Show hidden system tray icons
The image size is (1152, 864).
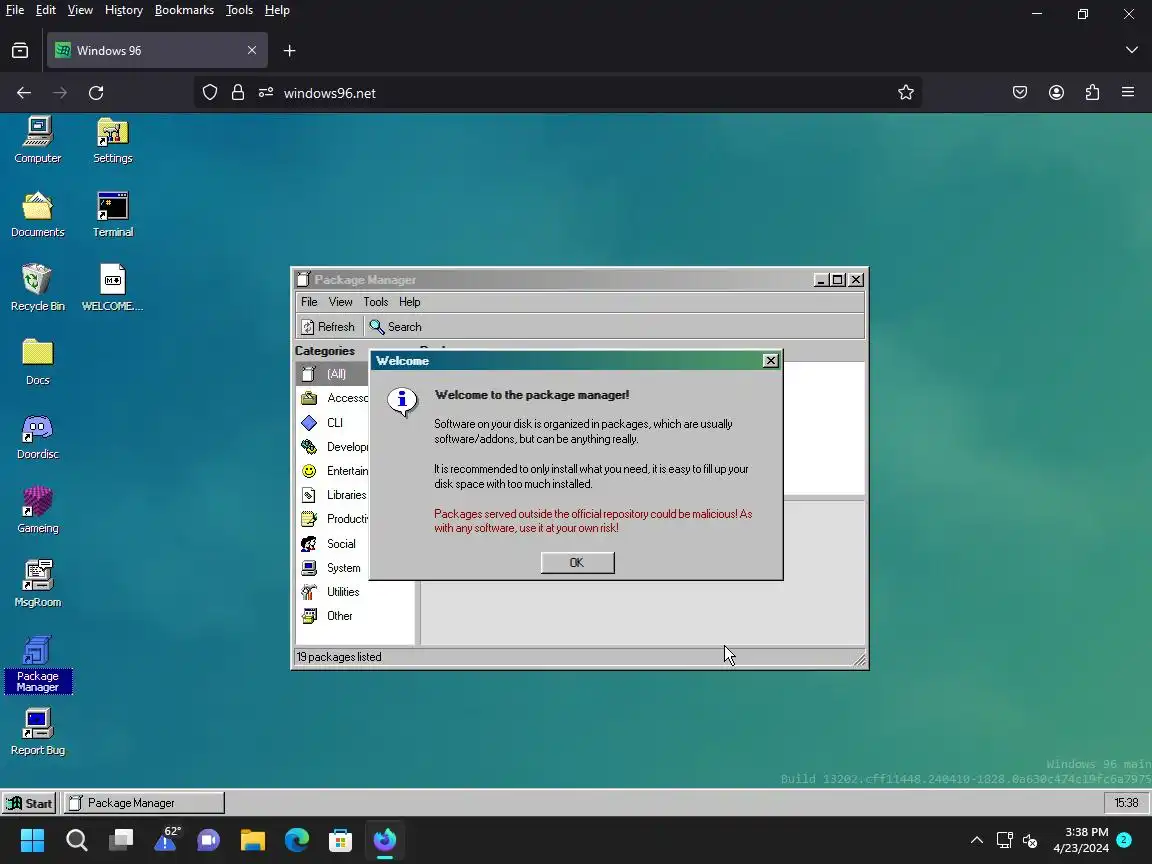(976, 840)
